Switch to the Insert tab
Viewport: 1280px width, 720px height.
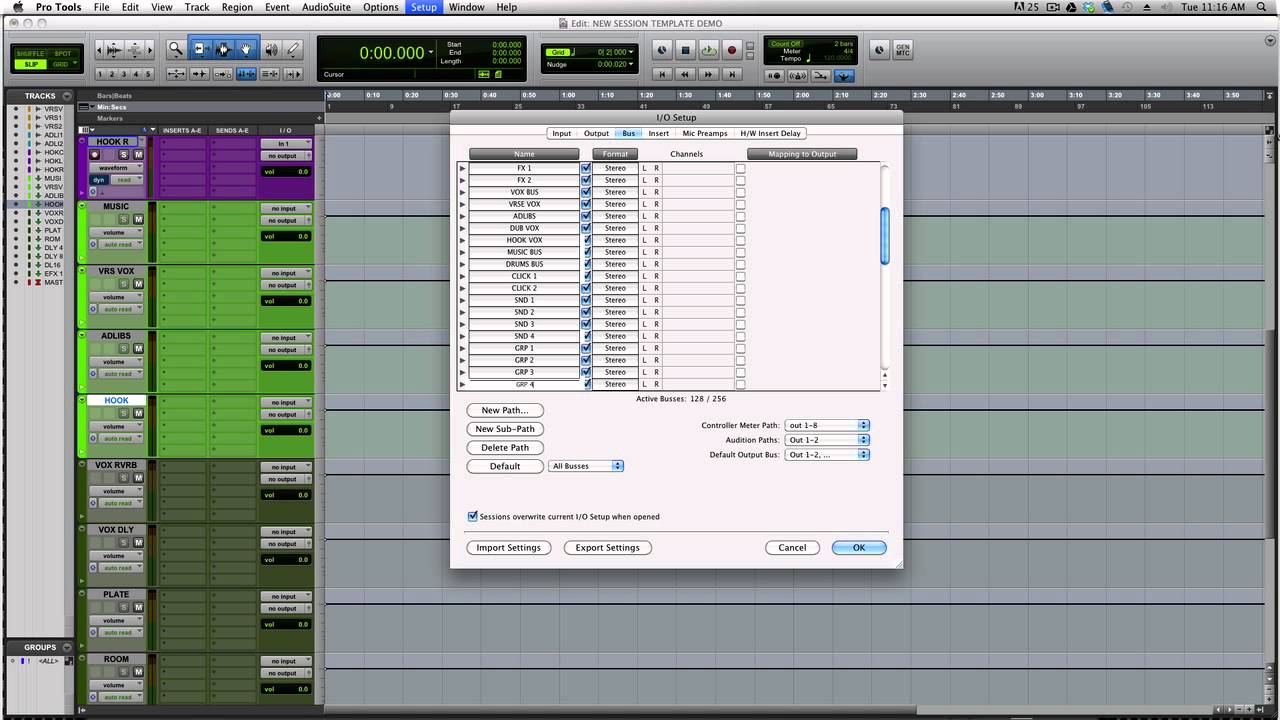(x=658, y=133)
